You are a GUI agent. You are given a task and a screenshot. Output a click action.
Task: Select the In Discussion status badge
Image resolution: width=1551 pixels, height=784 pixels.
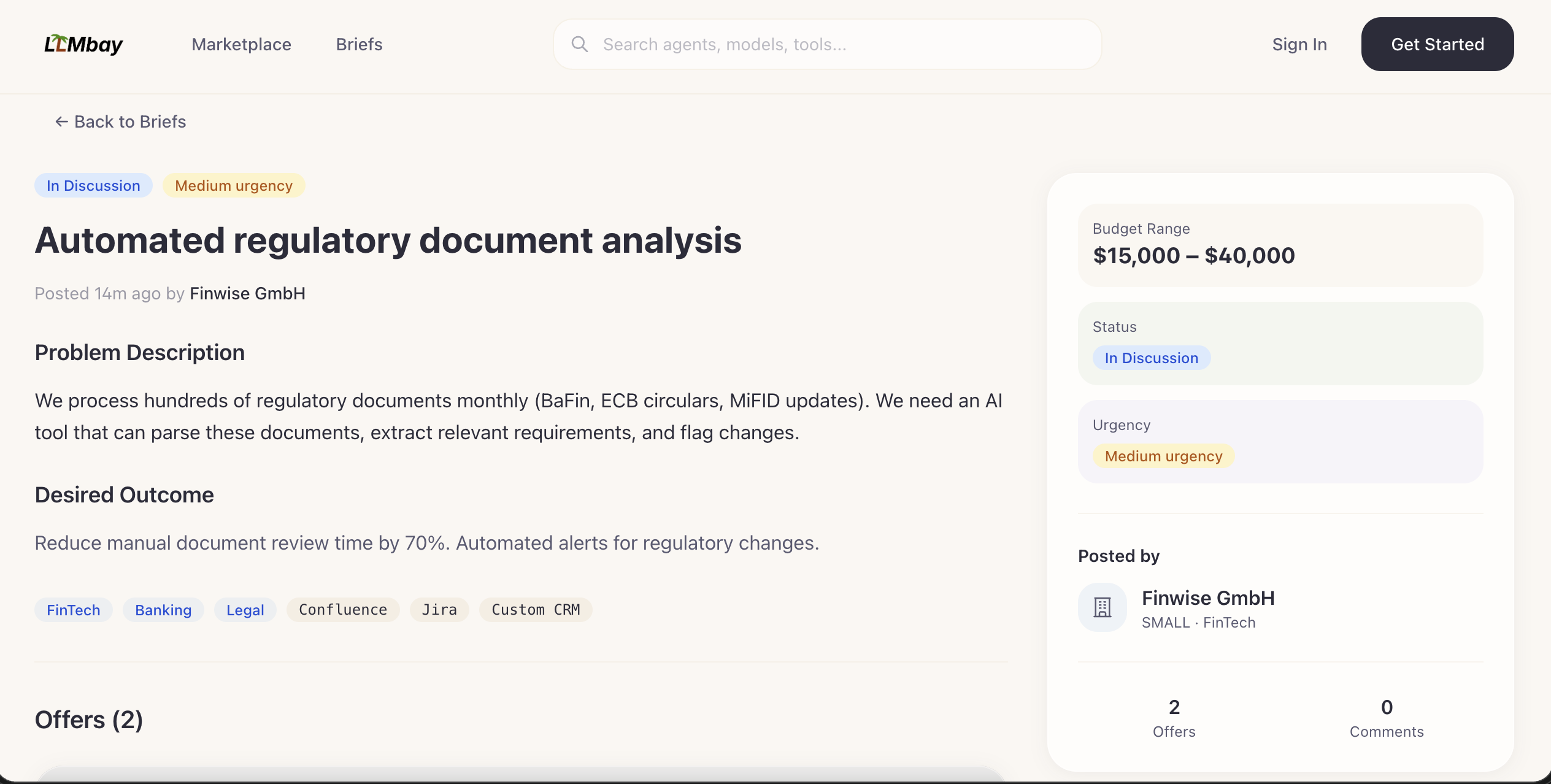click(93, 185)
